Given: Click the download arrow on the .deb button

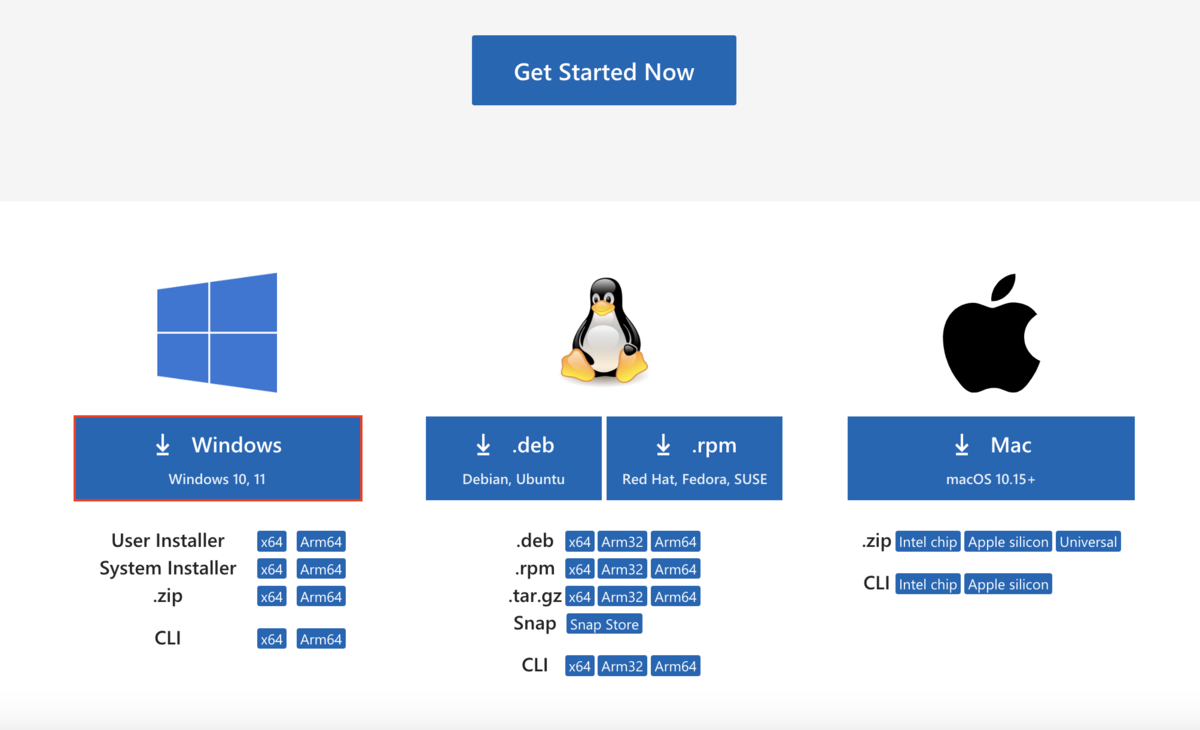Looking at the screenshot, I should pos(483,445).
